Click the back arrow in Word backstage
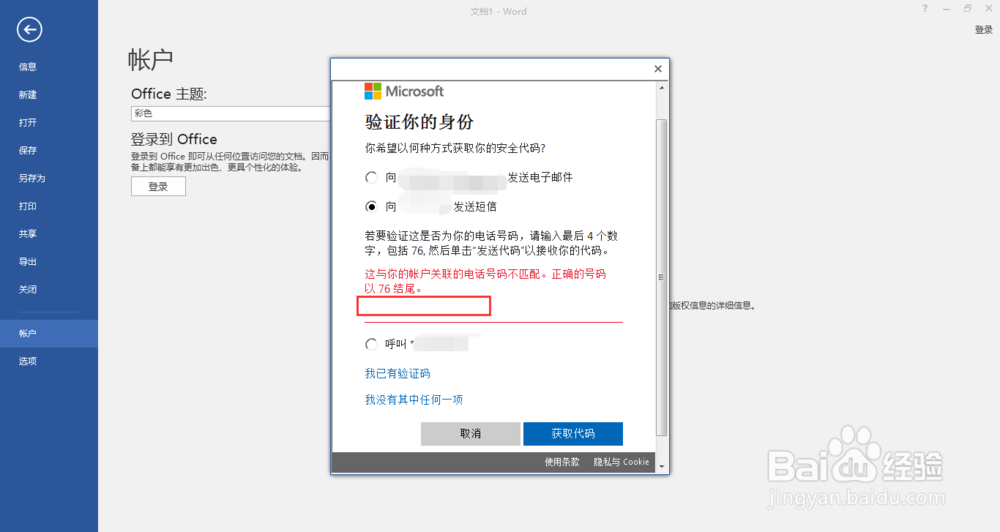Screen dimensions: 1000x532 tap(29, 29)
